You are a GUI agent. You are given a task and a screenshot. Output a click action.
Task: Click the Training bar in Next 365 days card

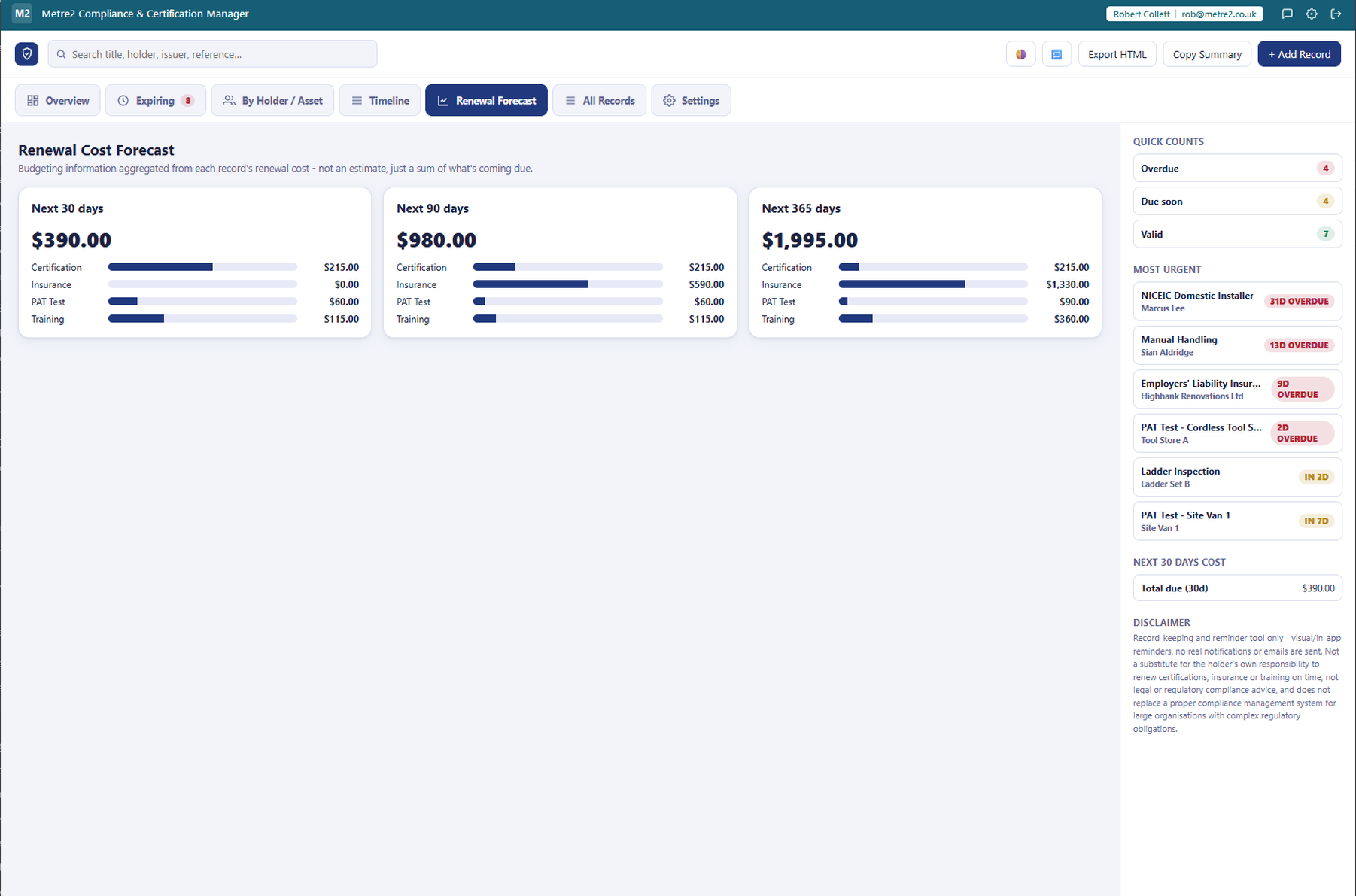[933, 319]
